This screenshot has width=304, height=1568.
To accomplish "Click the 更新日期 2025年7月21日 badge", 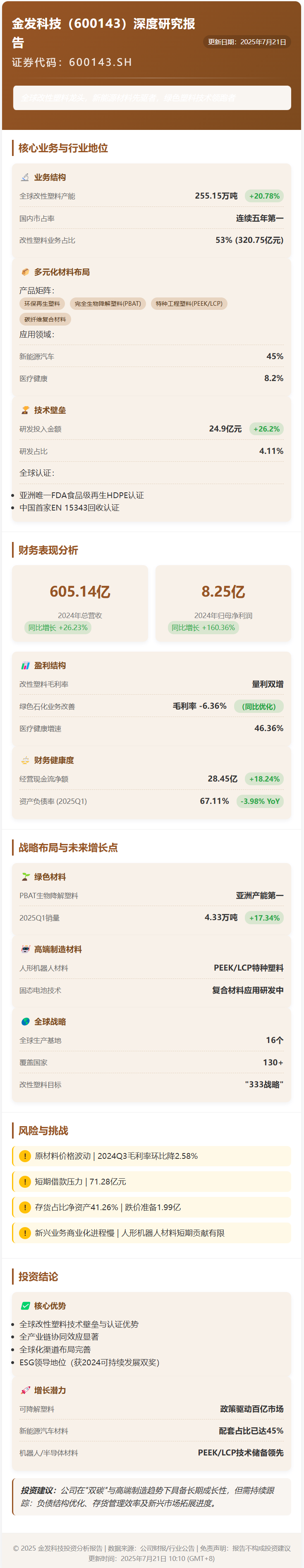I will tap(247, 42).
